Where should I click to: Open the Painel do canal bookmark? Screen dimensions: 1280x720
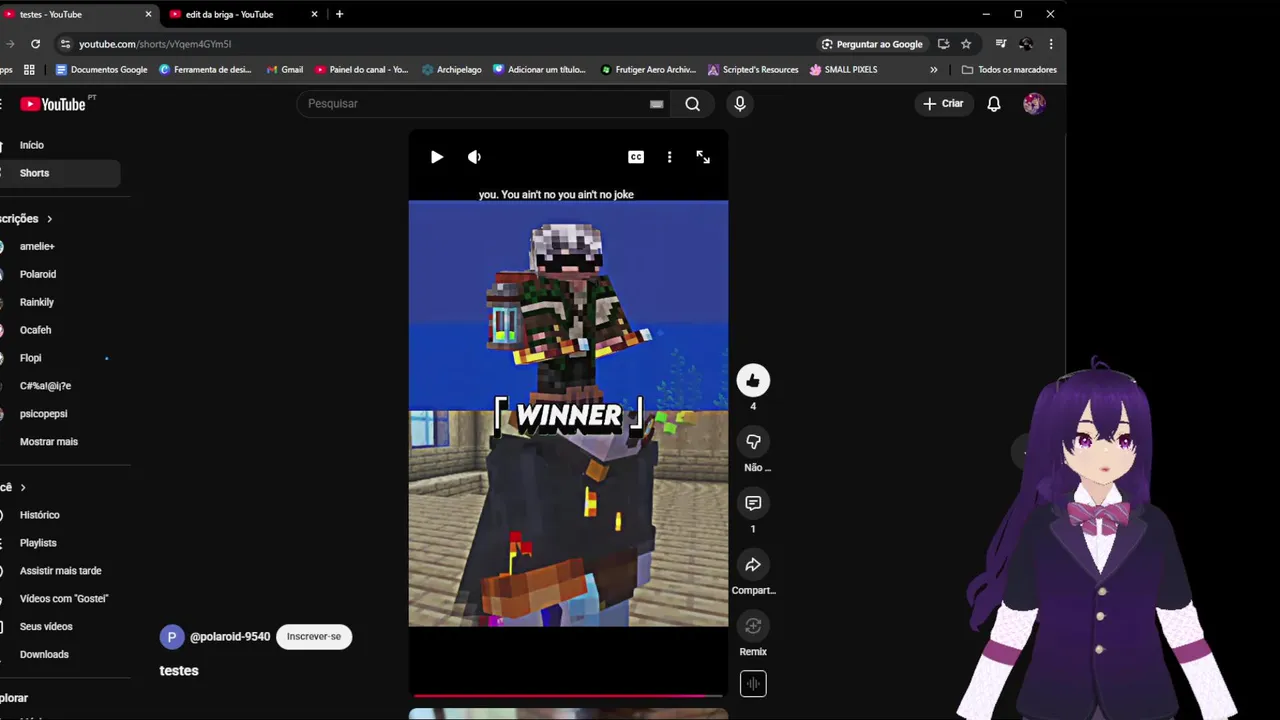362,70
